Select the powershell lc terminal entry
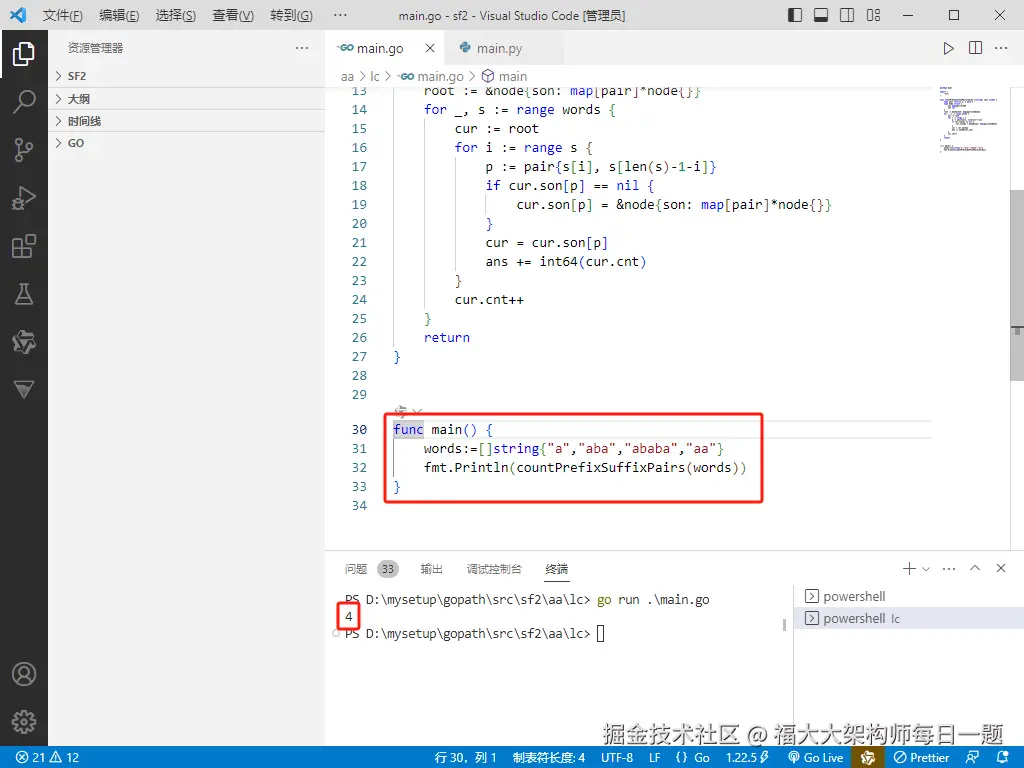 click(908, 618)
